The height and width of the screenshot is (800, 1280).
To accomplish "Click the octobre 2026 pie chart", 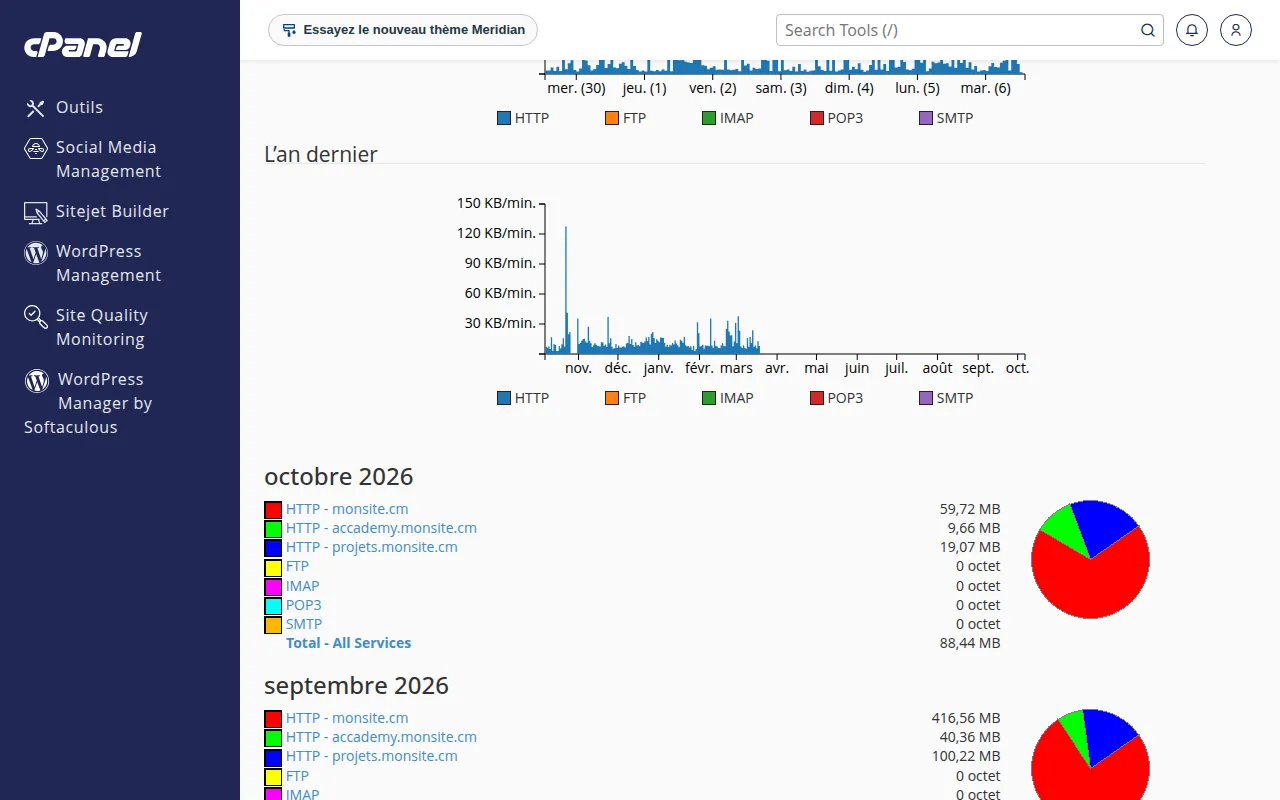I will 1090,559.
